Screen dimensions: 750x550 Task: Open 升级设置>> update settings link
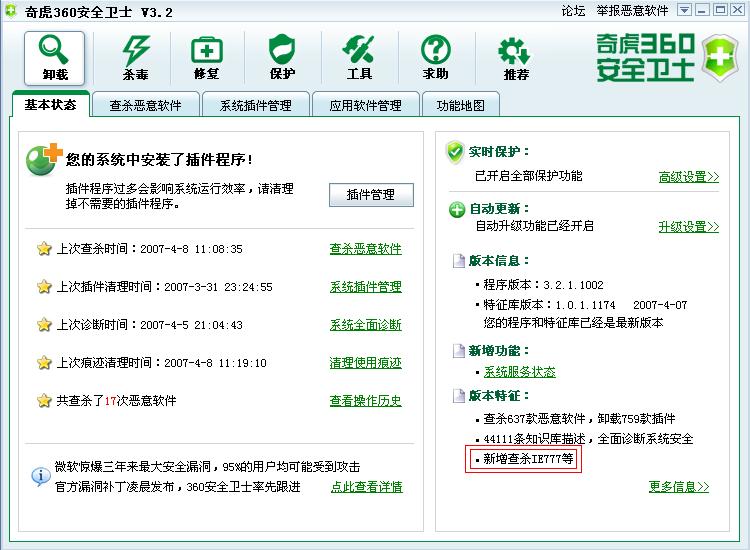689,226
